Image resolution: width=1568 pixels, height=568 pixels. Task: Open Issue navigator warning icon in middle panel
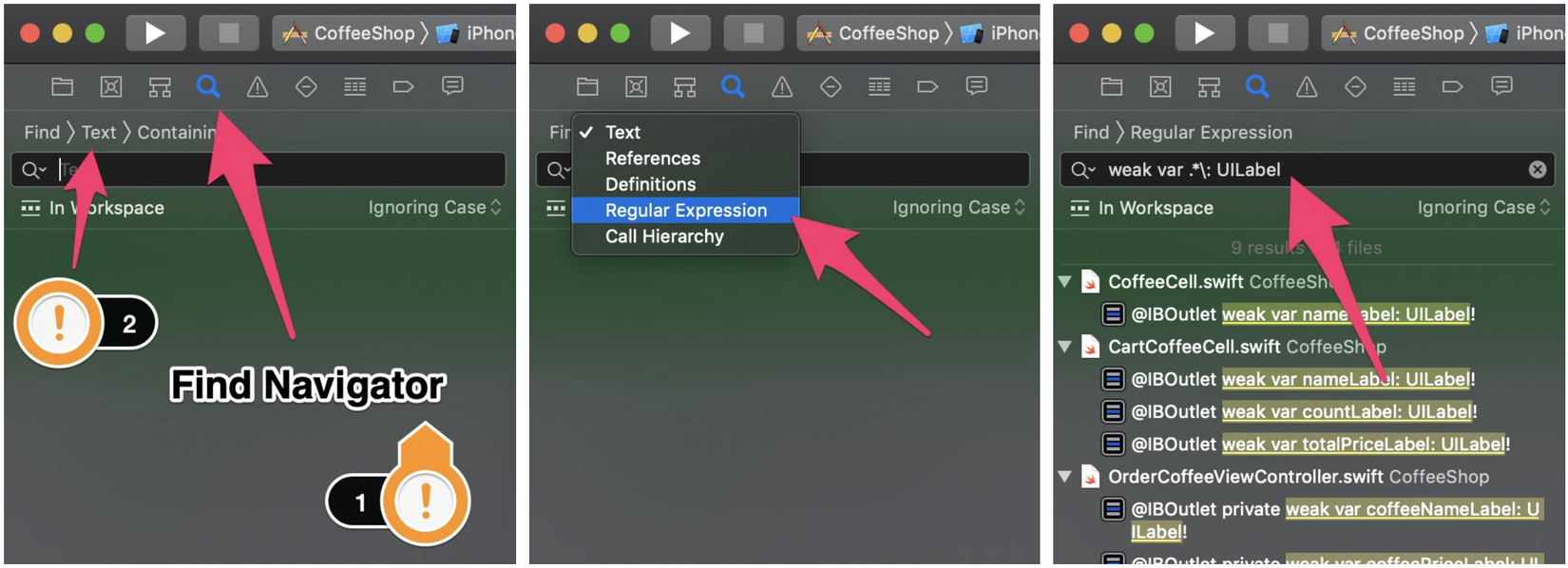(782, 87)
